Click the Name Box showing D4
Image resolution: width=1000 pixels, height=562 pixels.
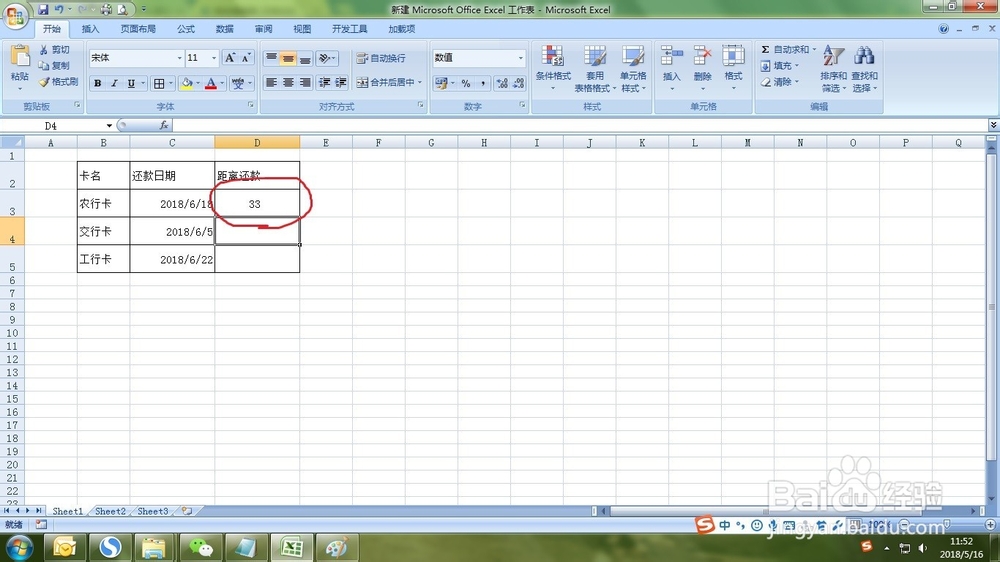[x=52, y=126]
